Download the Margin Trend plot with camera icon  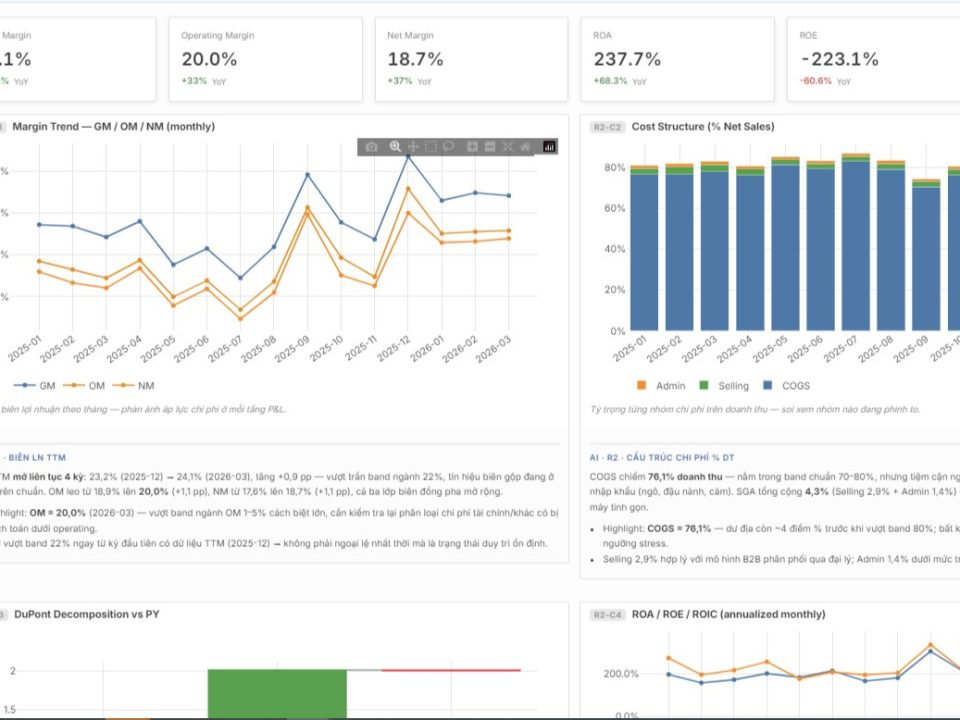(x=372, y=146)
